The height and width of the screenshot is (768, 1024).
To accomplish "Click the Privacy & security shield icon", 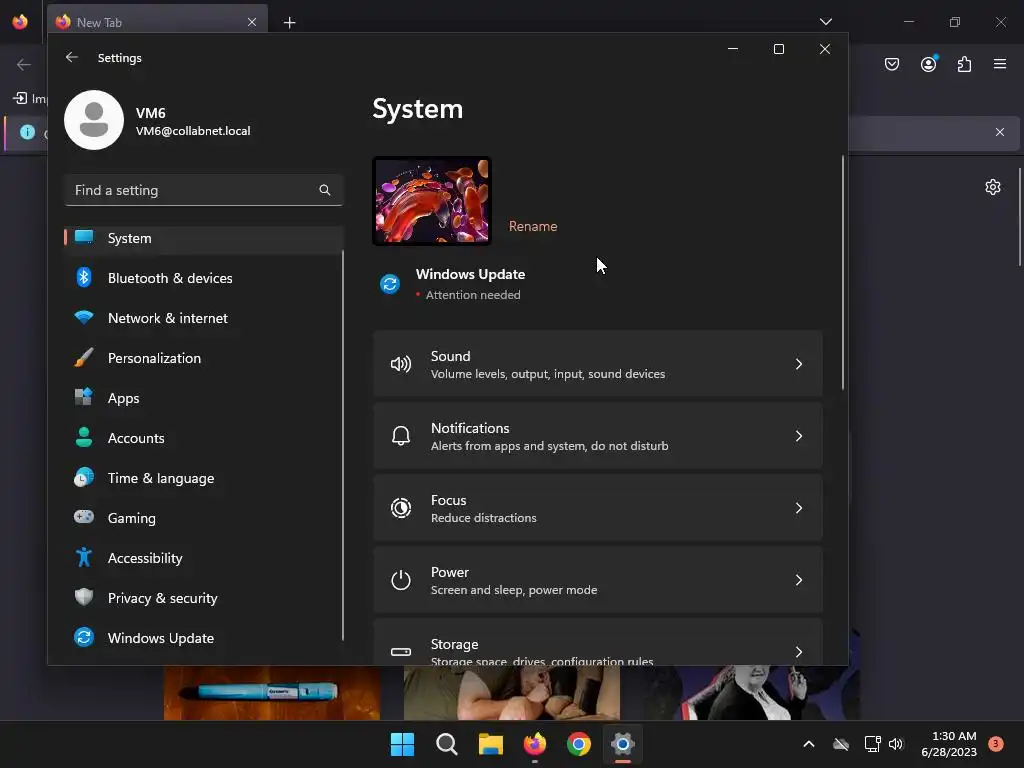I will point(84,597).
